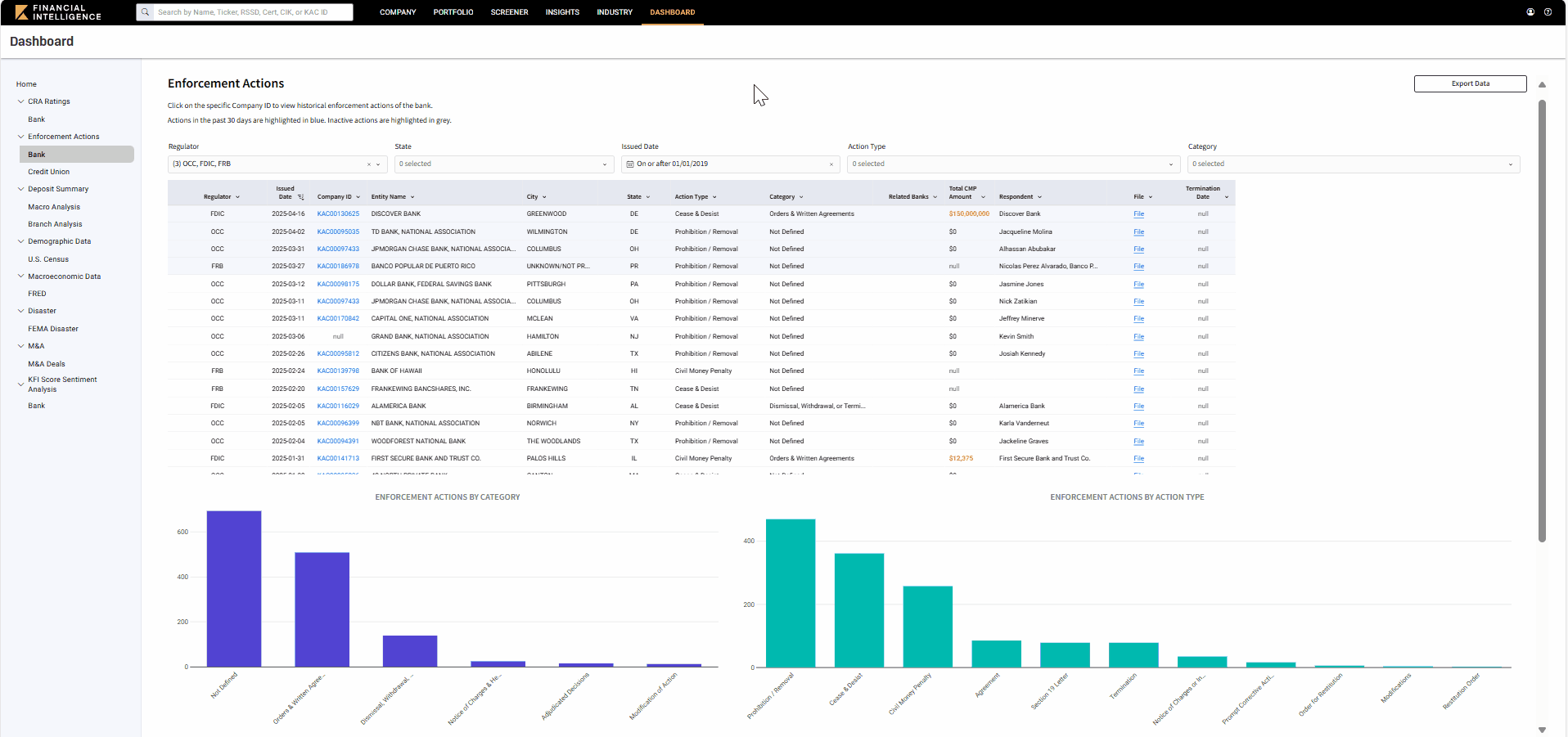Screen dimensions: 1568x737
Task: Click the search magnifier icon
Action: 145,12
